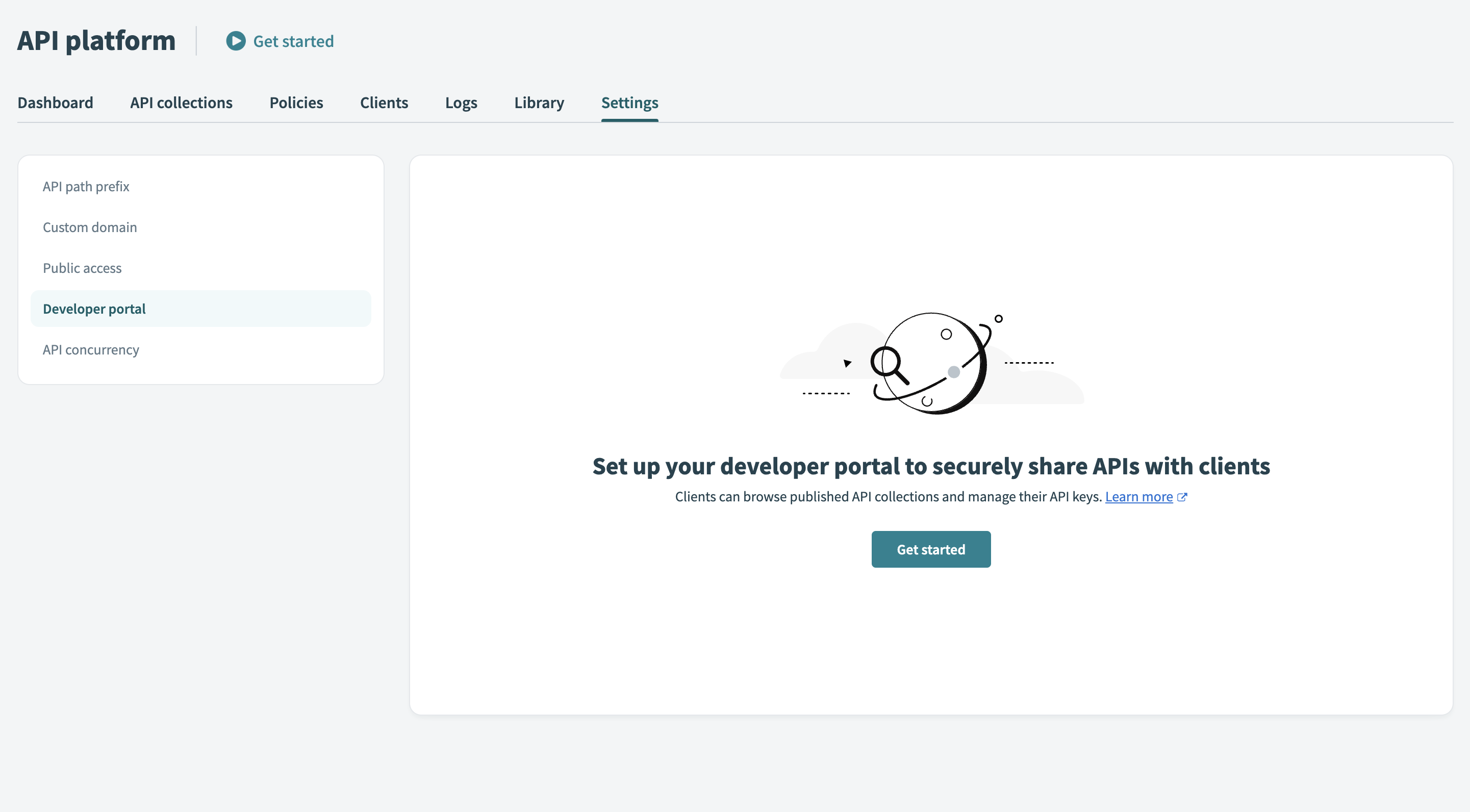Click the external link icon beside Learn more
Viewport: 1470px width, 812px height.
[1182, 496]
